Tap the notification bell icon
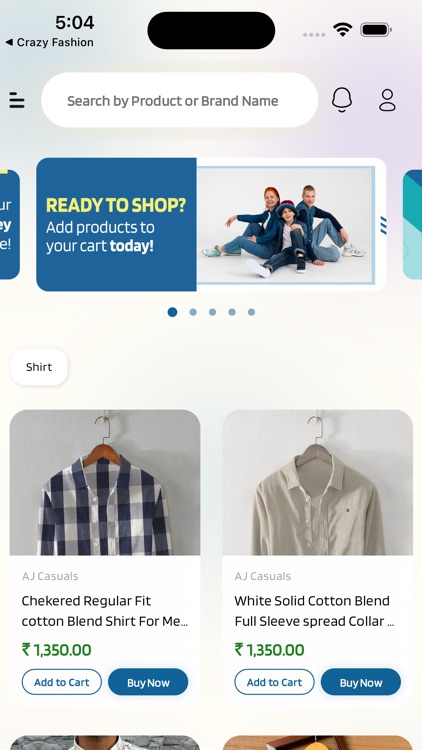This screenshot has height=750, width=422. (342, 100)
